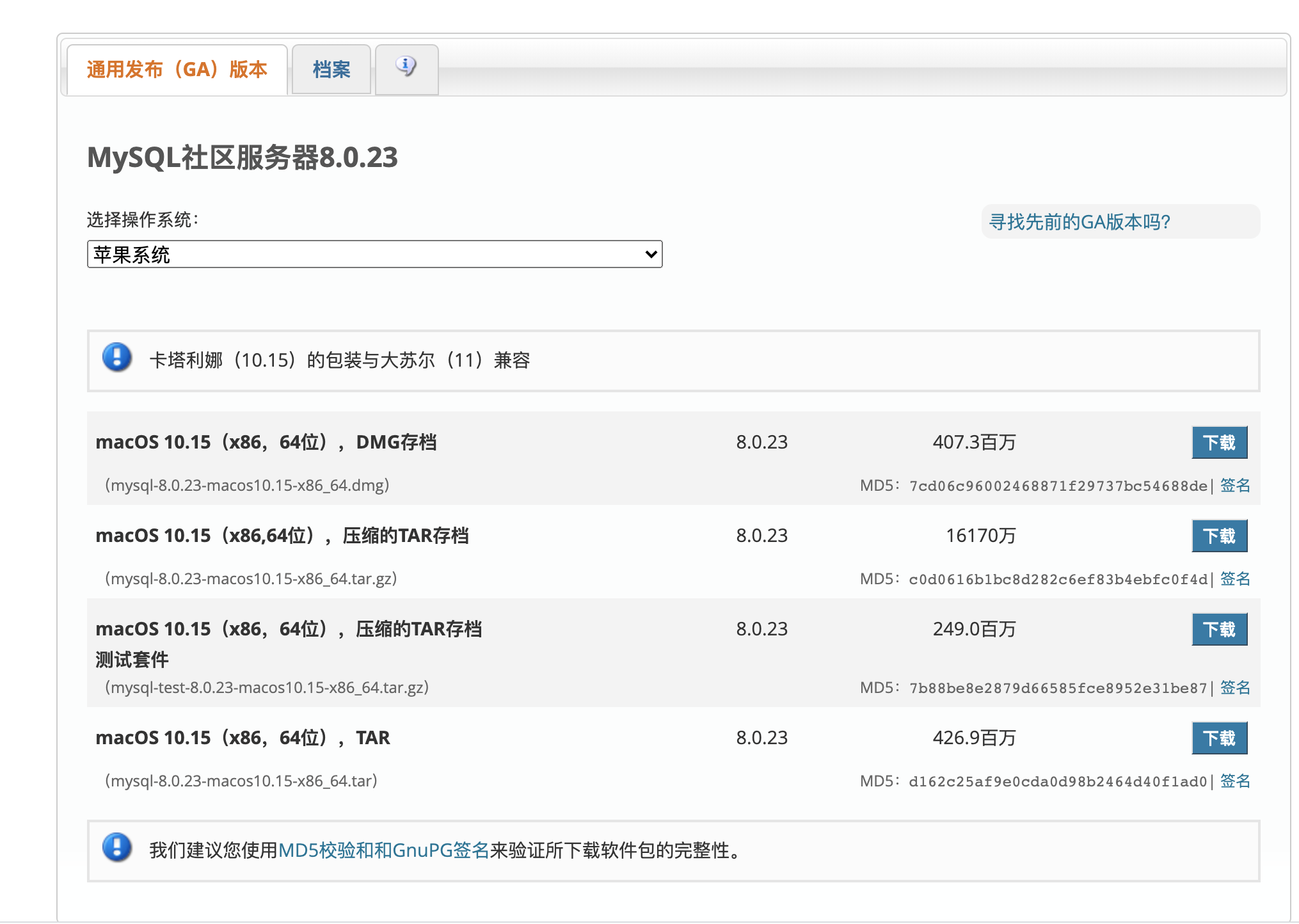The height and width of the screenshot is (924, 1299).
Task: Click filename mysql-8.0.23-macos10.15-x86_64.tar
Action: pyautogui.click(x=241, y=781)
